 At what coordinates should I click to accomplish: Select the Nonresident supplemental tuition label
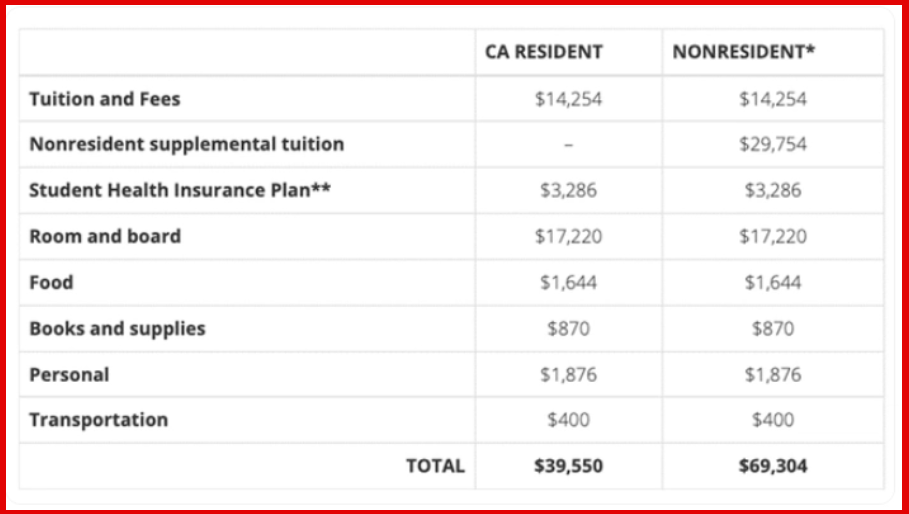(186, 144)
